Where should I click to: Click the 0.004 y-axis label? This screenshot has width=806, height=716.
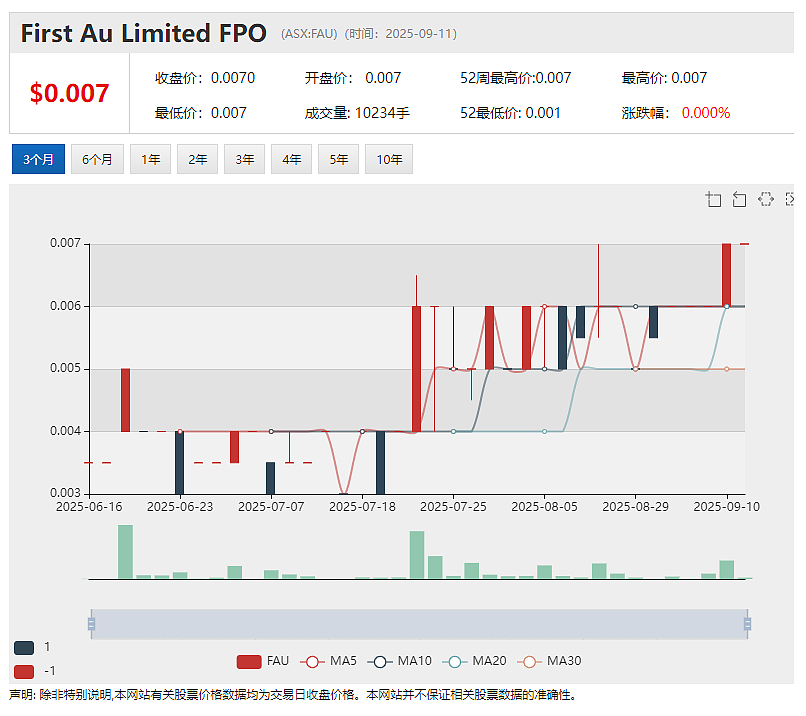(65, 431)
